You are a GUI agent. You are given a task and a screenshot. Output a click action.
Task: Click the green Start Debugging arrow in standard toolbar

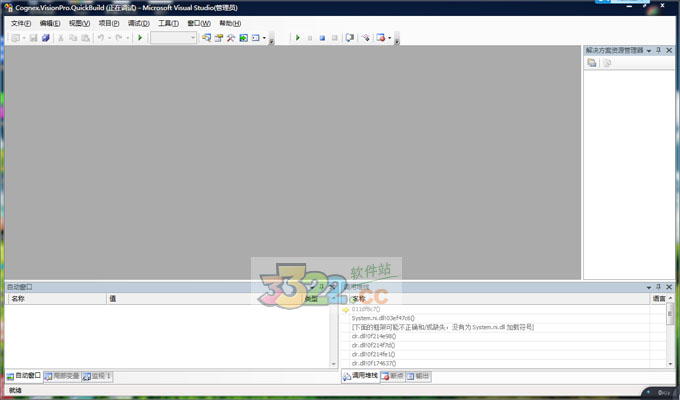[x=140, y=38]
